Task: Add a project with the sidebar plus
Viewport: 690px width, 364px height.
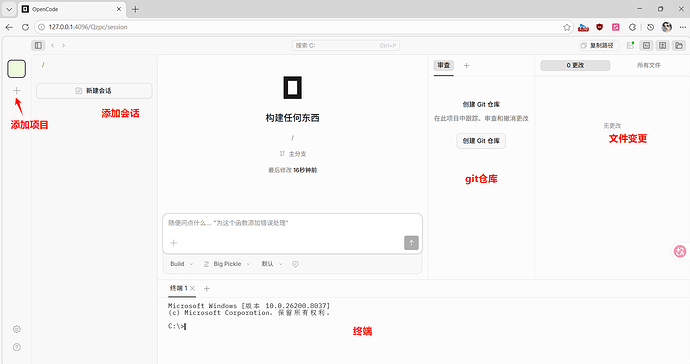Action: 17,91
